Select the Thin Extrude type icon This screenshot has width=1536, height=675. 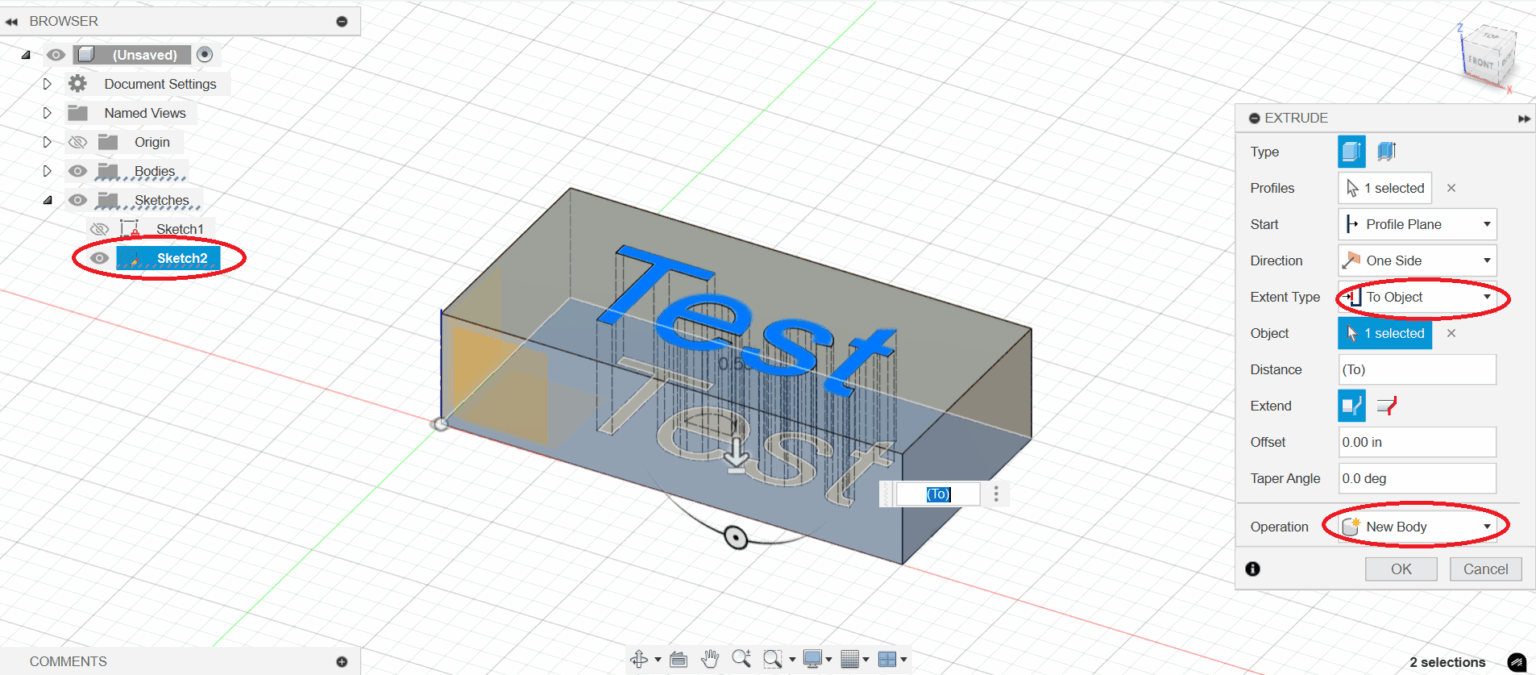[x=1386, y=152]
